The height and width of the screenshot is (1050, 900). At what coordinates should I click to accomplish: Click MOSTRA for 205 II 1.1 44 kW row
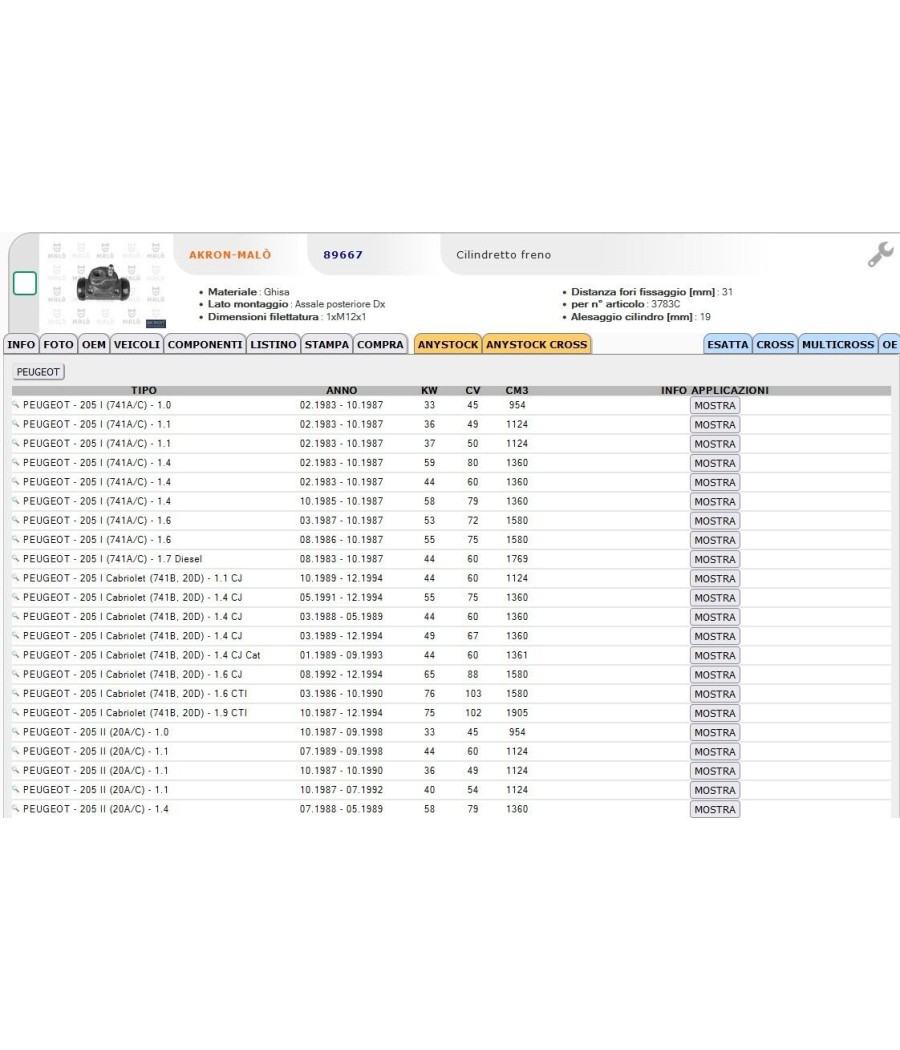[715, 752]
